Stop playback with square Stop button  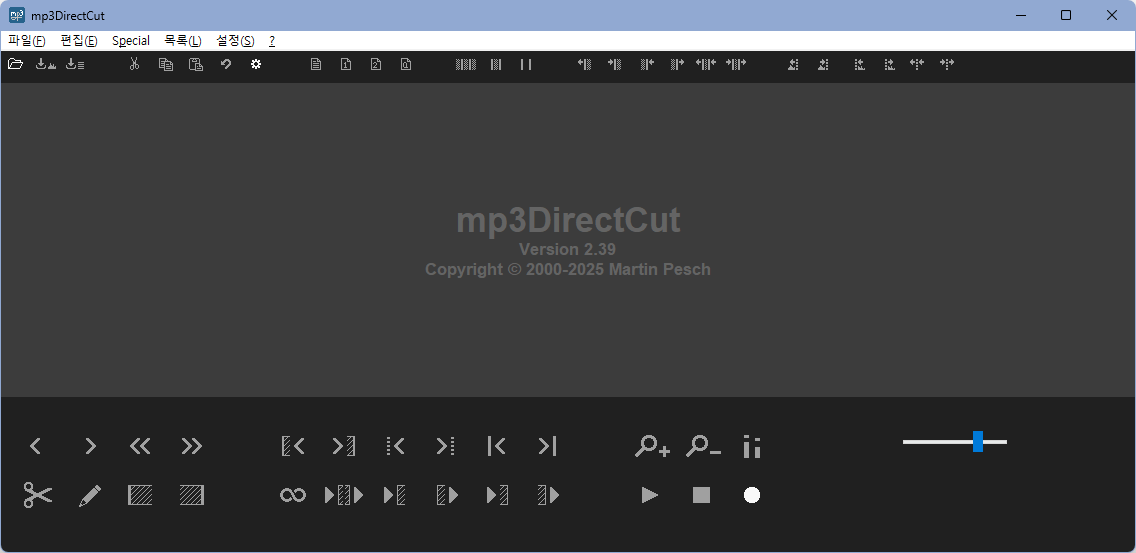coord(701,495)
